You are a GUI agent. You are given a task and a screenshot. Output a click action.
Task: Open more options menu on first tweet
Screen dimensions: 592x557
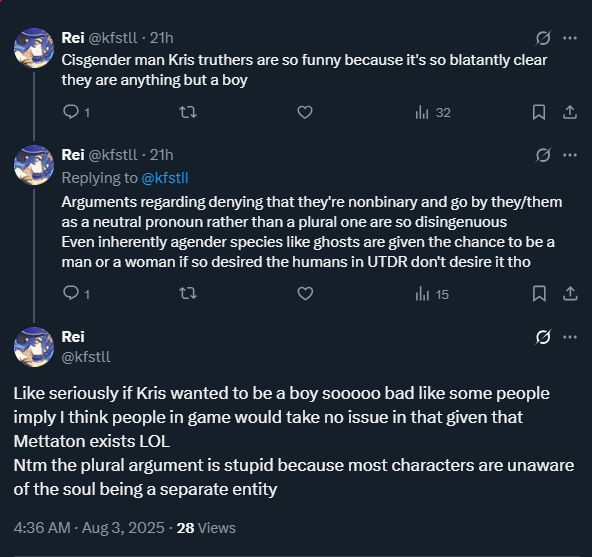point(570,38)
